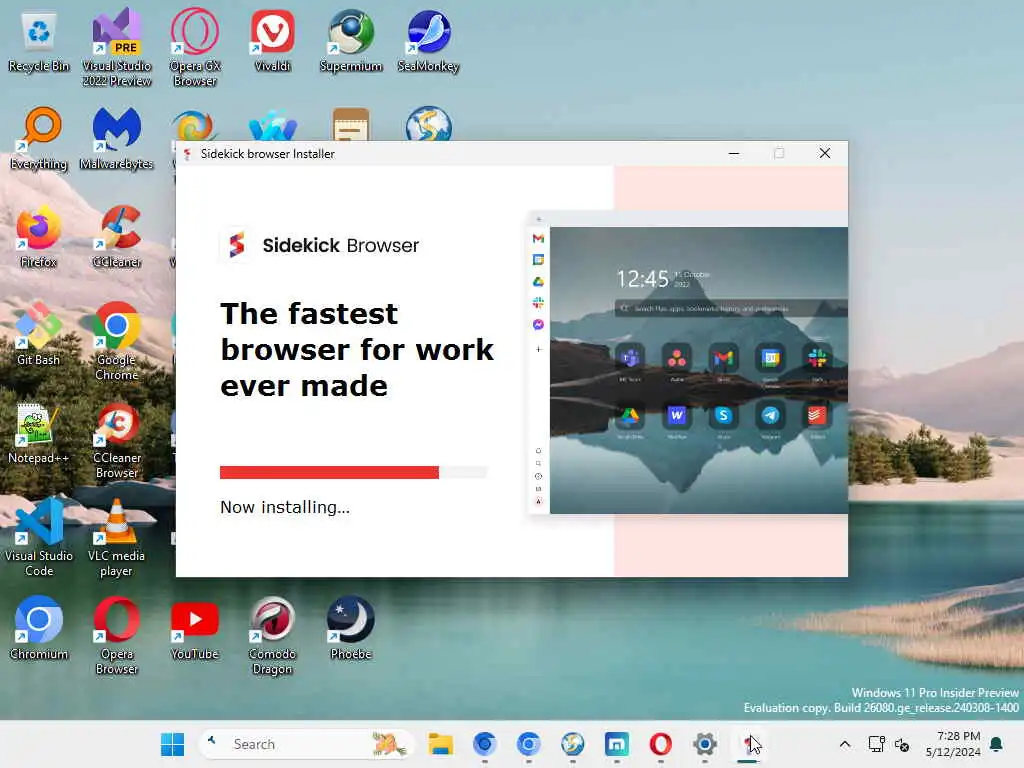Open the Recycle Bin desktop icon
The height and width of the screenshot is (768, 1024).
39,40
